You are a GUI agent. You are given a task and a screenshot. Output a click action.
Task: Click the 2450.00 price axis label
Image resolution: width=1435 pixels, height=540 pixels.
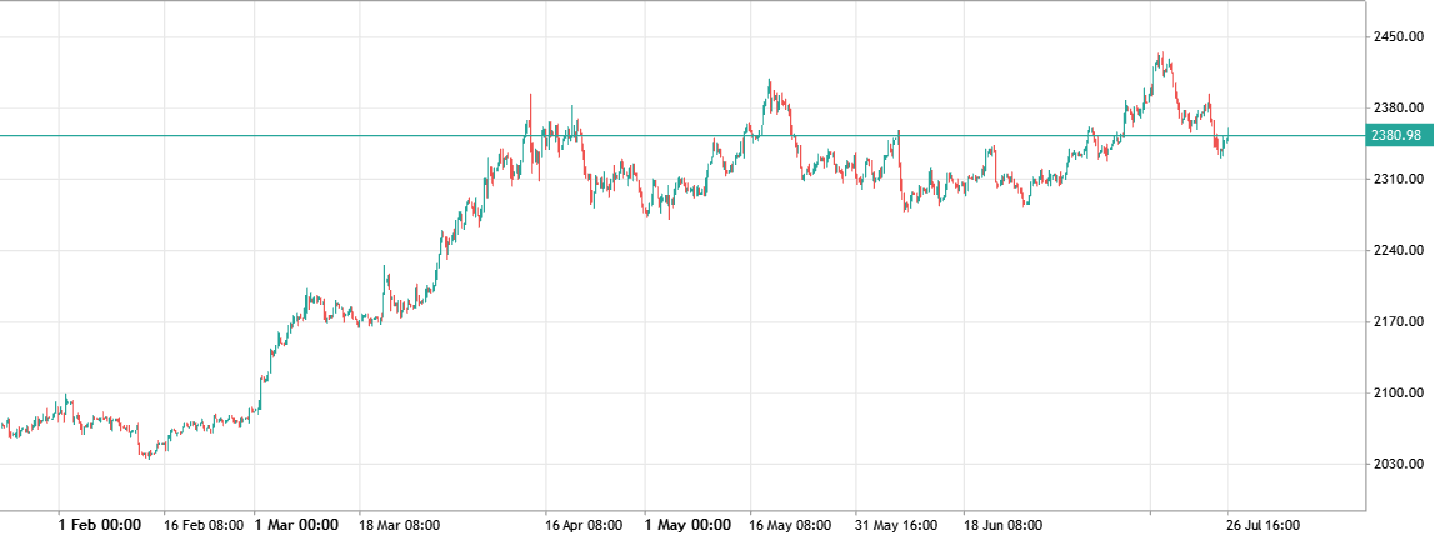pos(1398,37)
